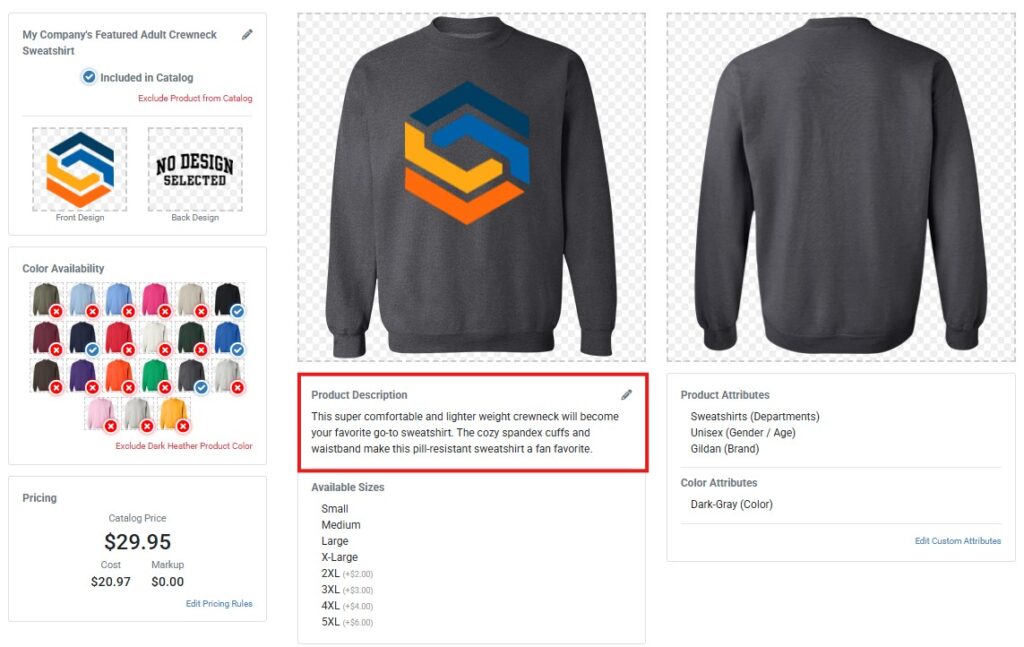Edit the product name pencil icon
The image size is (1024, 647).
click(247, 35)
